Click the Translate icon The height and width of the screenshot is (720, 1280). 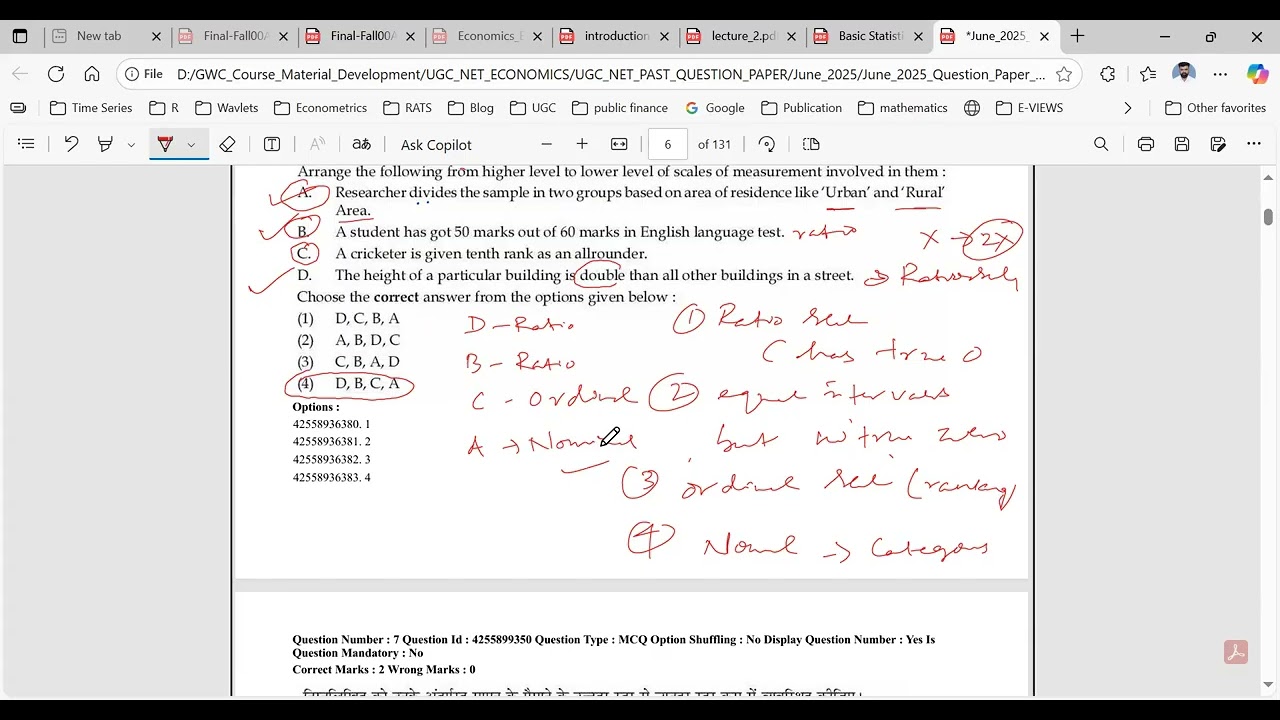[x=362, y=144]
